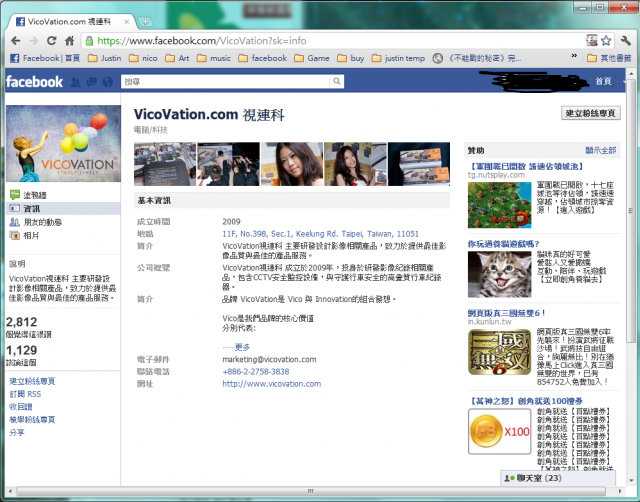Open the third photo strip thumbnail
The width and height of the screenshot is (640, 502).
point(292,164)
